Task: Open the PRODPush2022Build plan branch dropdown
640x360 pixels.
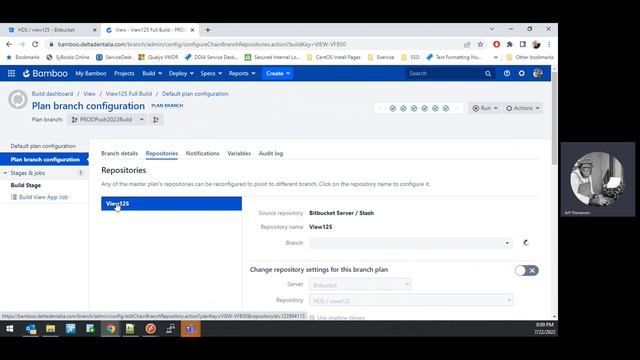Action: [x=107, y=120]
